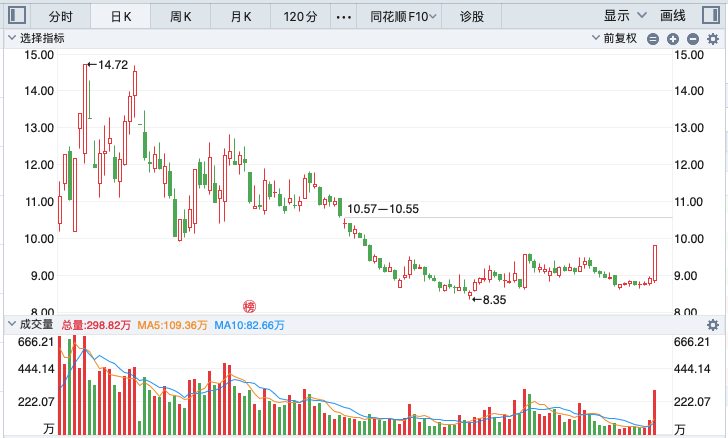Open 同花顺F10 dropdown
Screen dimensions: 728x438
click(x=403, y=17)
